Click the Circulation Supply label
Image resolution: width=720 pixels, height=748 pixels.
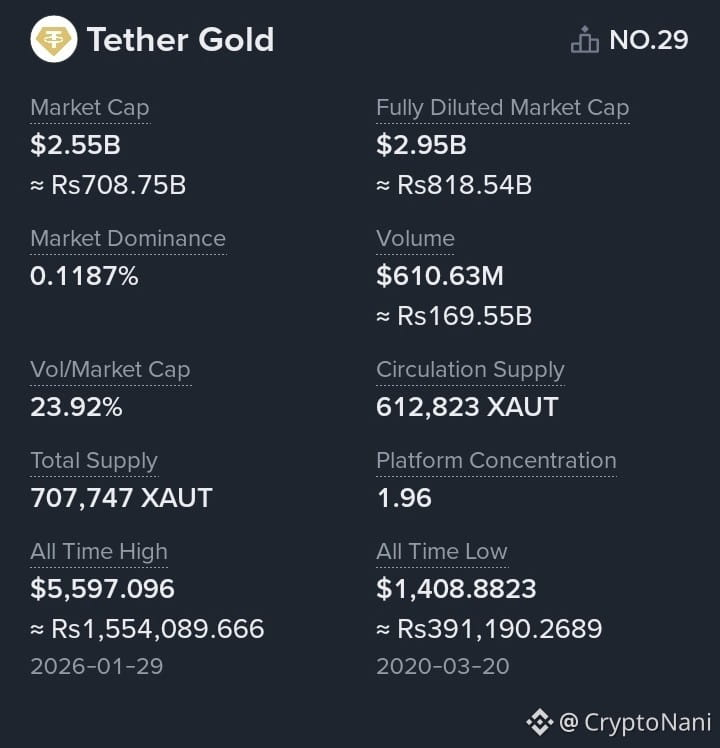470,370
